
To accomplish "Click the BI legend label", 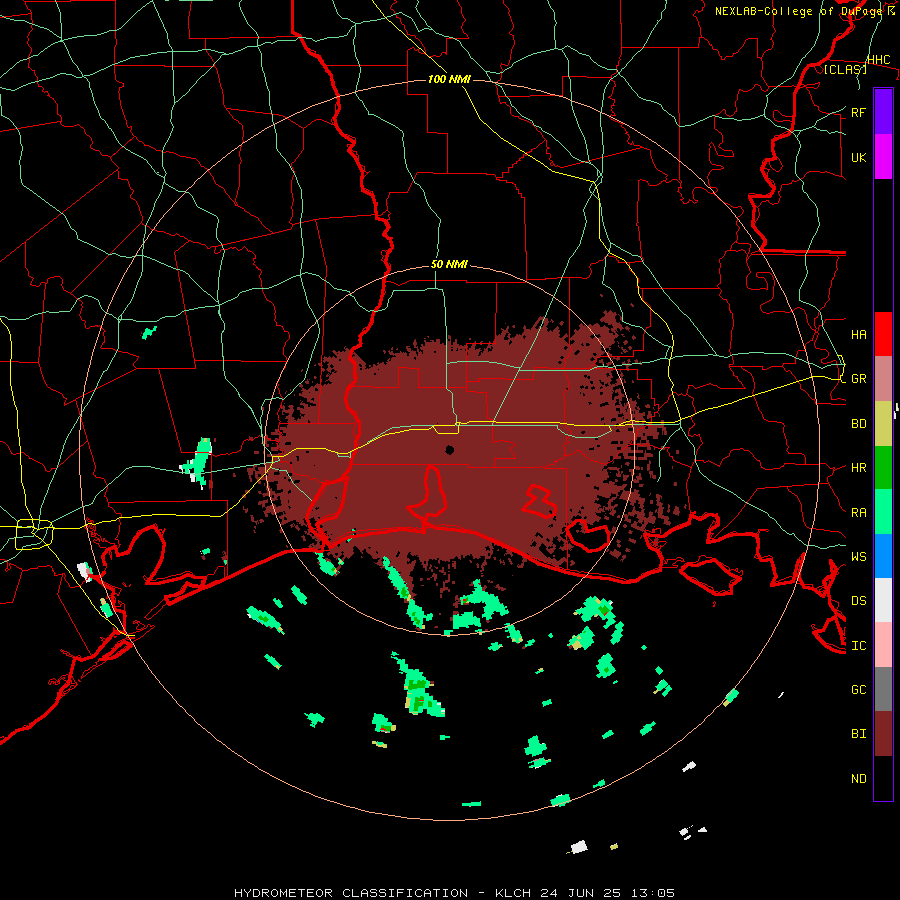I will [858, 734].
